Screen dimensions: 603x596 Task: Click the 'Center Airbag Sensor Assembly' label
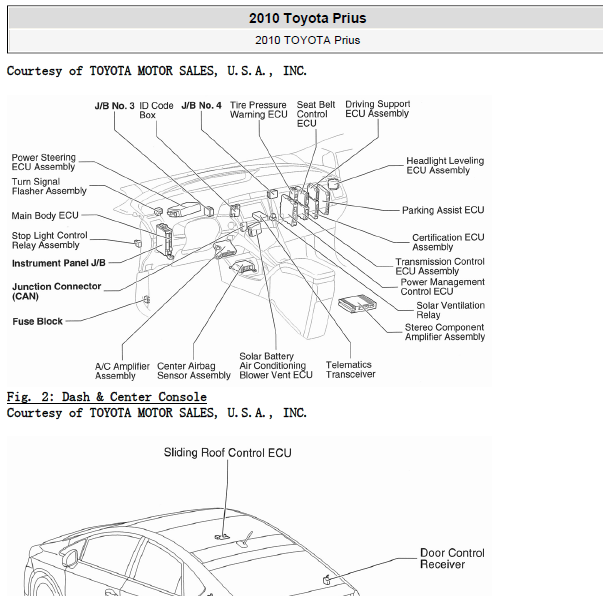194,371
